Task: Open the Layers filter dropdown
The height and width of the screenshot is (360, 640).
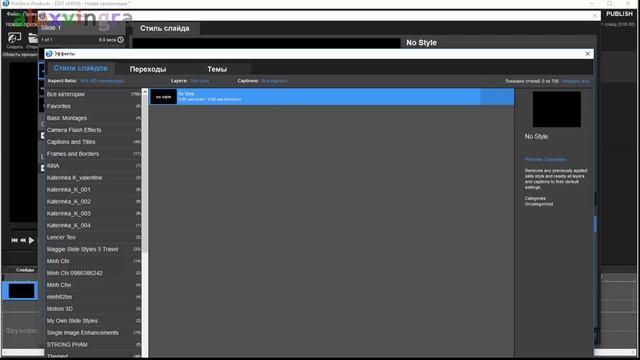Action: click(200, 81)
